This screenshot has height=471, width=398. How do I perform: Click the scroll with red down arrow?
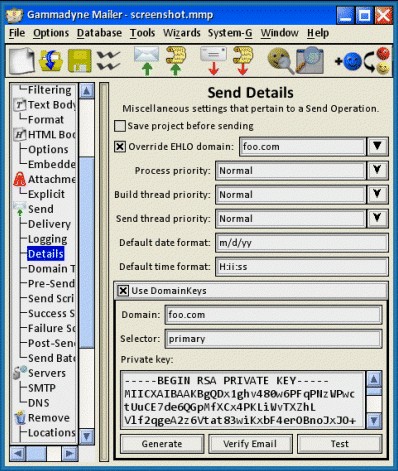pyautogui.click(x=243, y=60)
